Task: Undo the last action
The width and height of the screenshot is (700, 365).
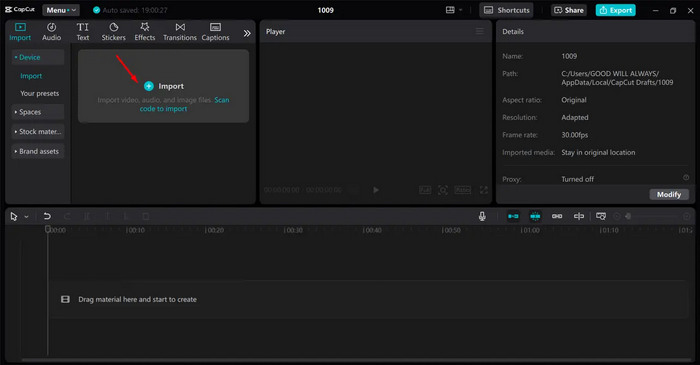Action: 47,216
